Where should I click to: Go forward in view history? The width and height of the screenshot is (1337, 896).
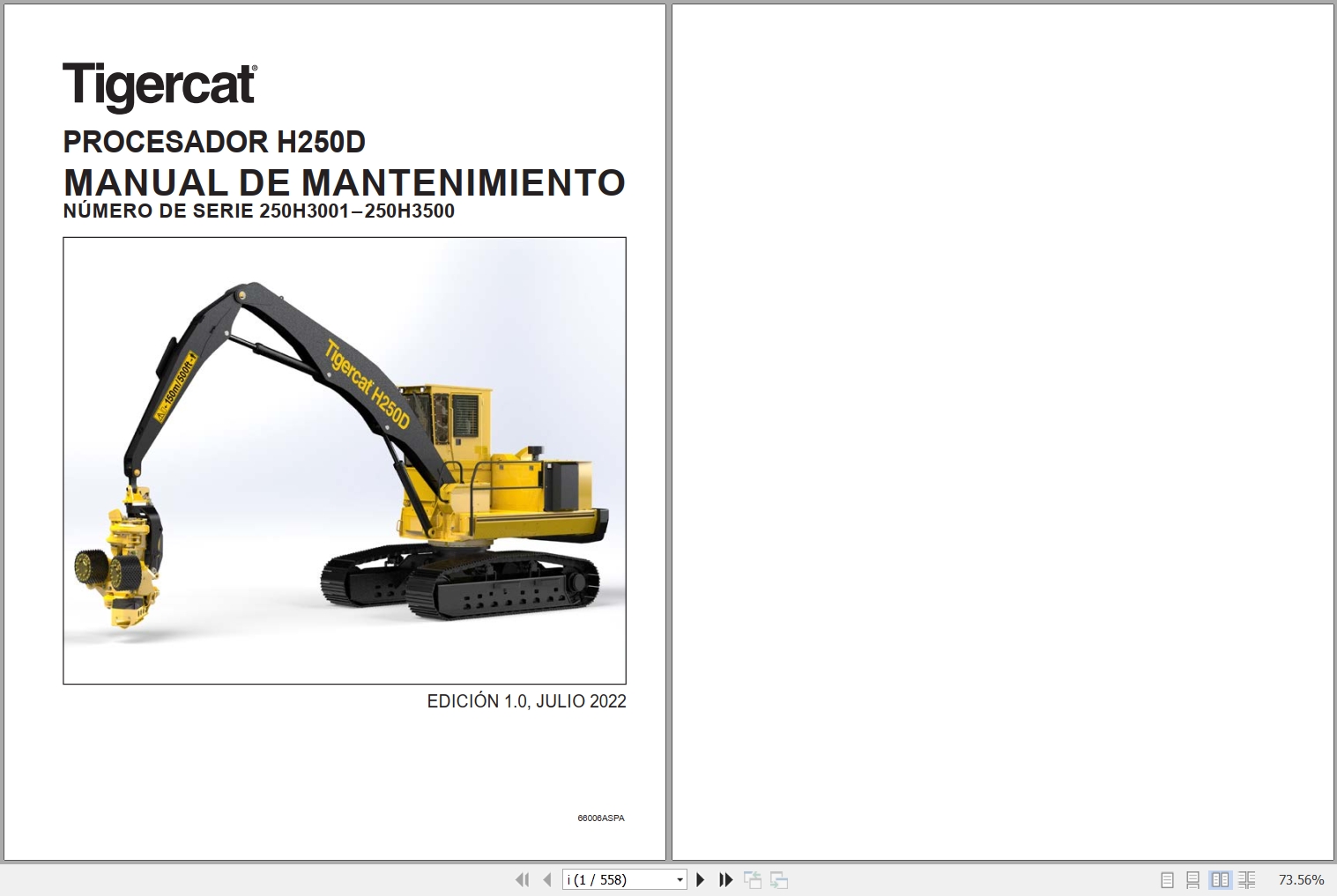click(x=779, y=879)
